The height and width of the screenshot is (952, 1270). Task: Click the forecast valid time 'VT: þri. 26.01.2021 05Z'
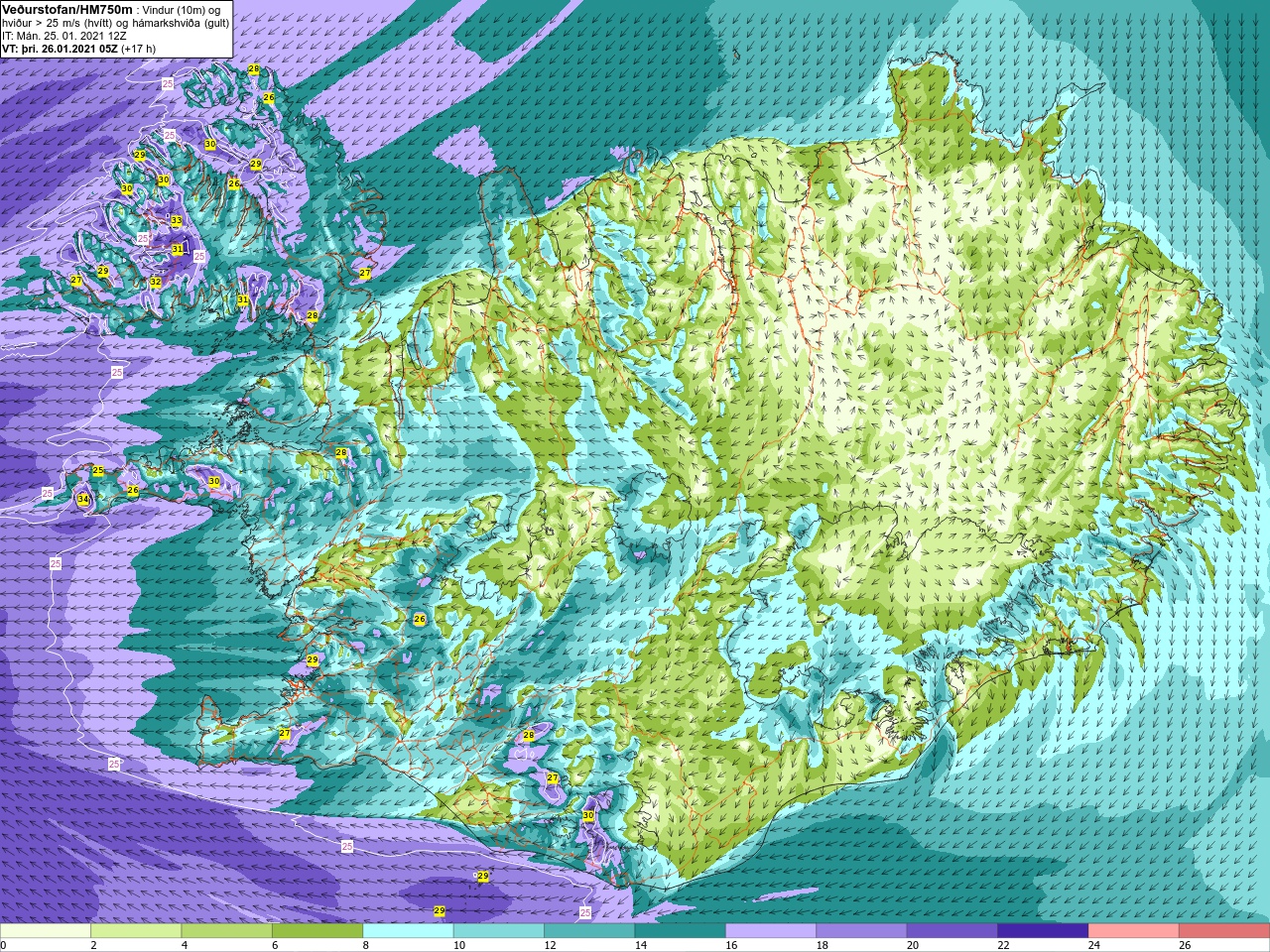60,49
